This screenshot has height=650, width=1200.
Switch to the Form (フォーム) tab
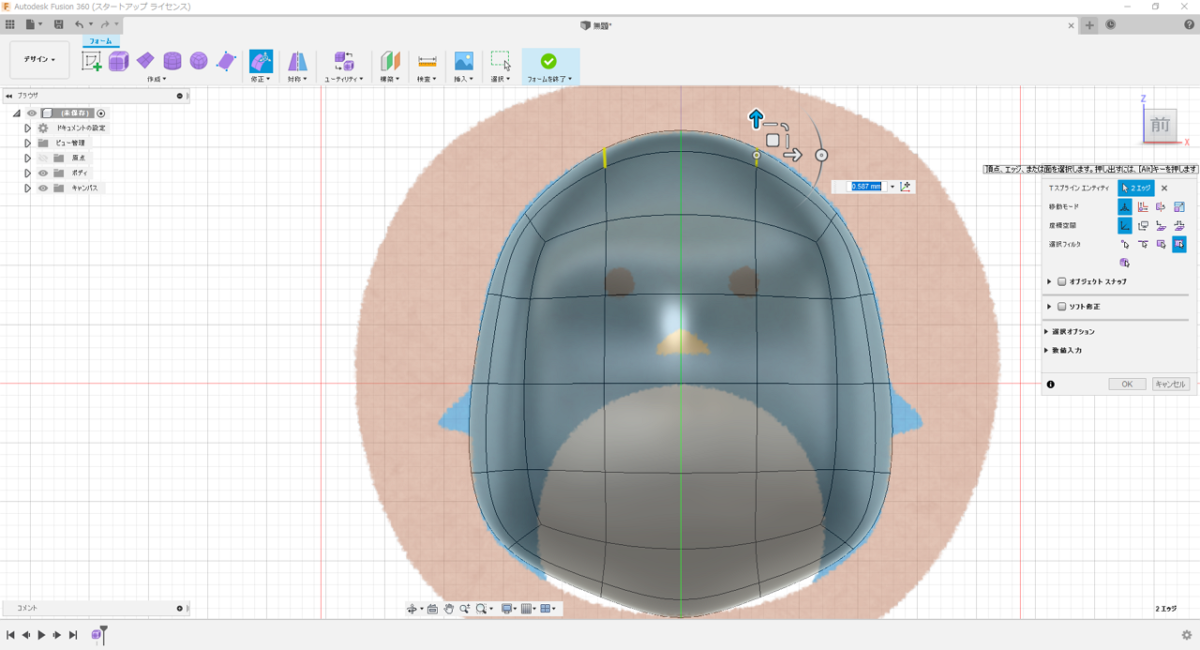pyautogui.click(x=101, y=41)
